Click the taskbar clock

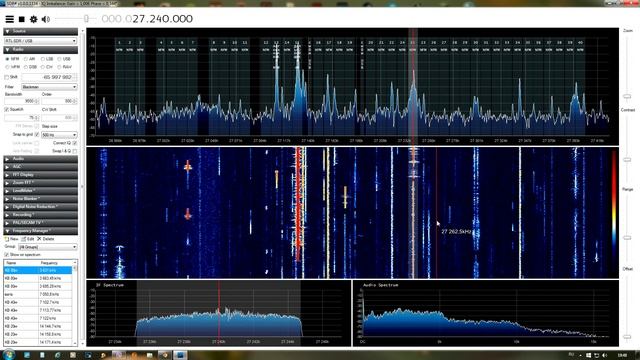[622, 355]
